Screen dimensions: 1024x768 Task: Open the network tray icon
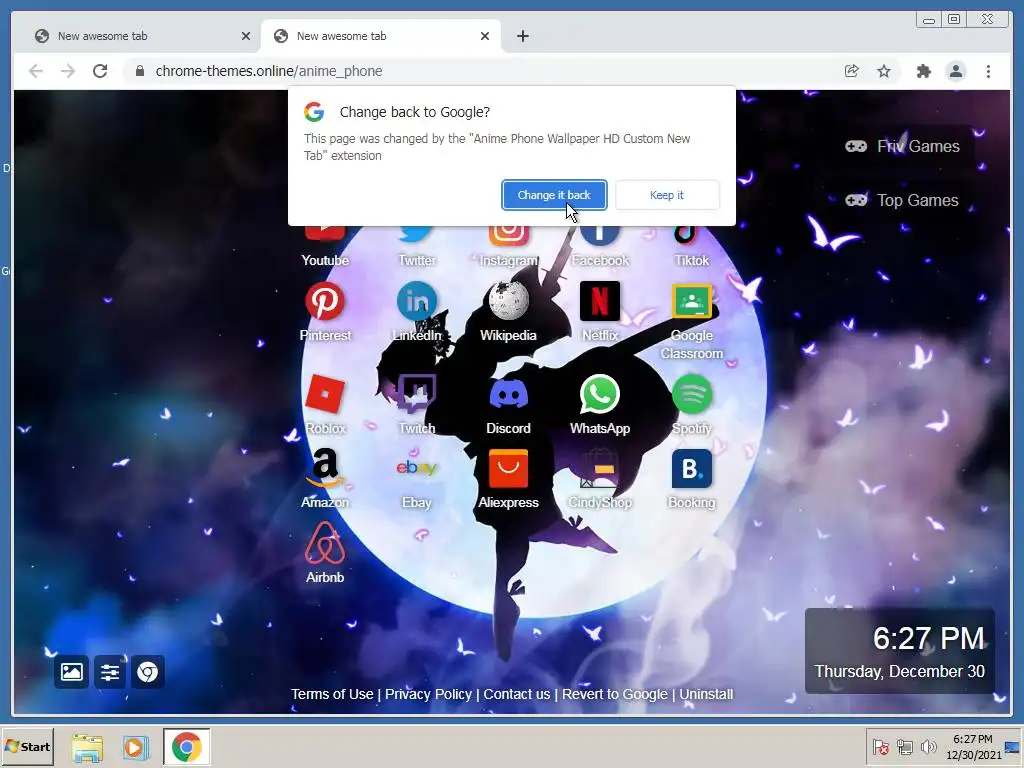click(x=904, y=746)
